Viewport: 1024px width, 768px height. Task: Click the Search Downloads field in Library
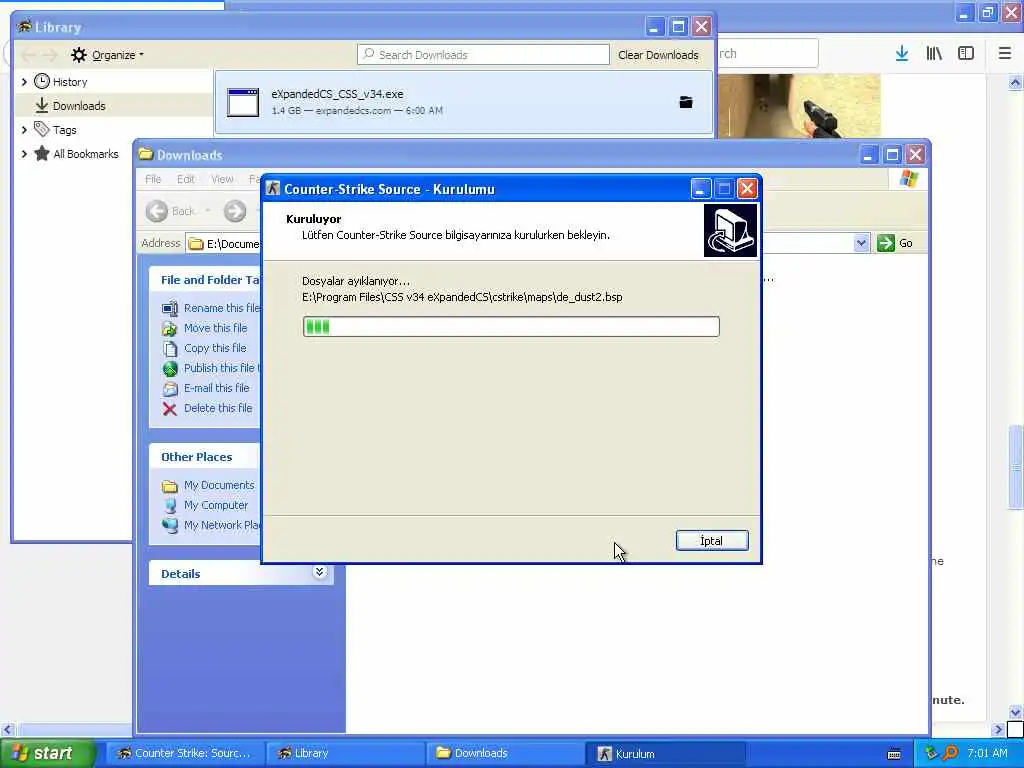(x=483, y=55)
